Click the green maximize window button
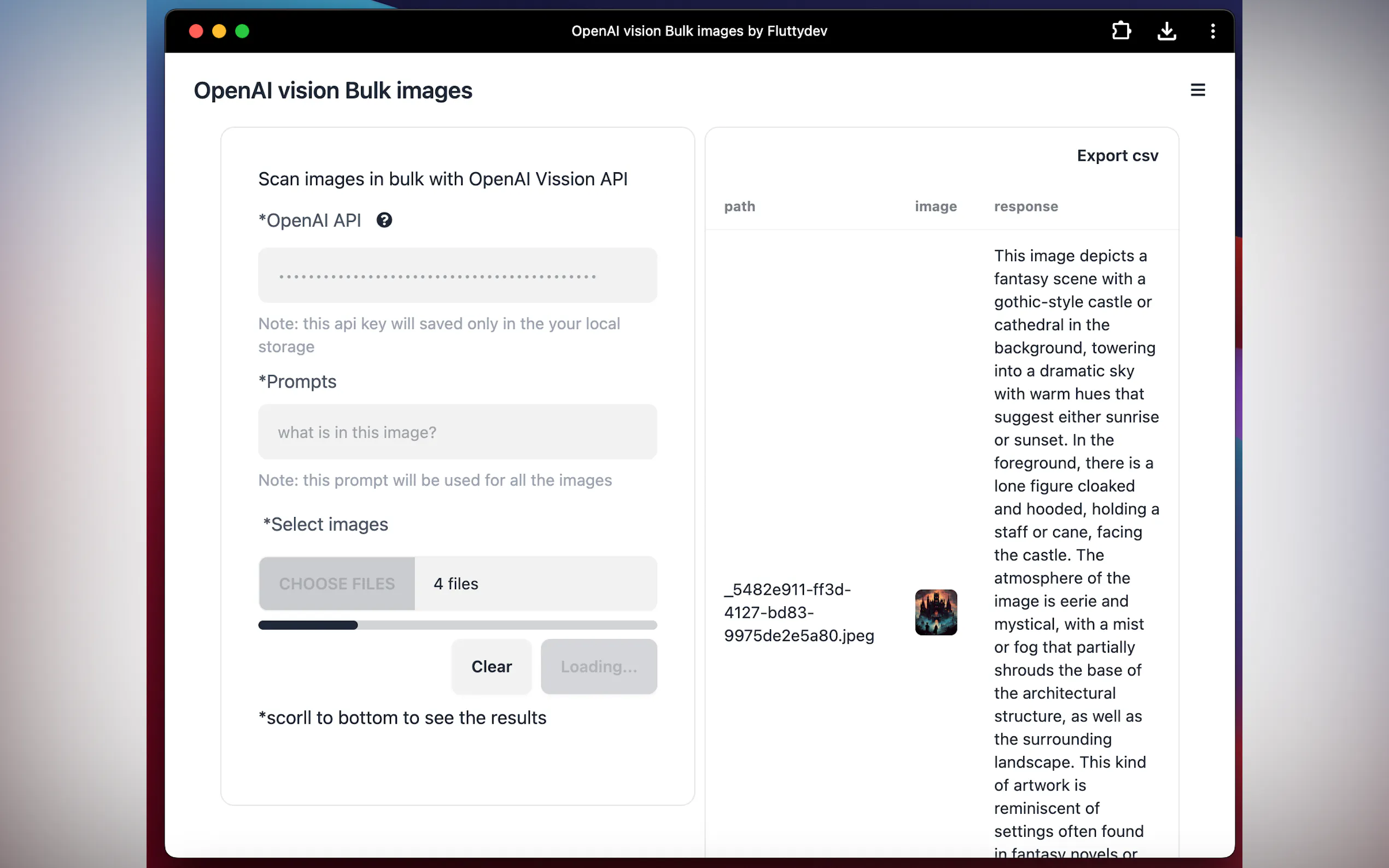Image resolution: width=1389 pixels, height=868 pixels. point(242,31)
